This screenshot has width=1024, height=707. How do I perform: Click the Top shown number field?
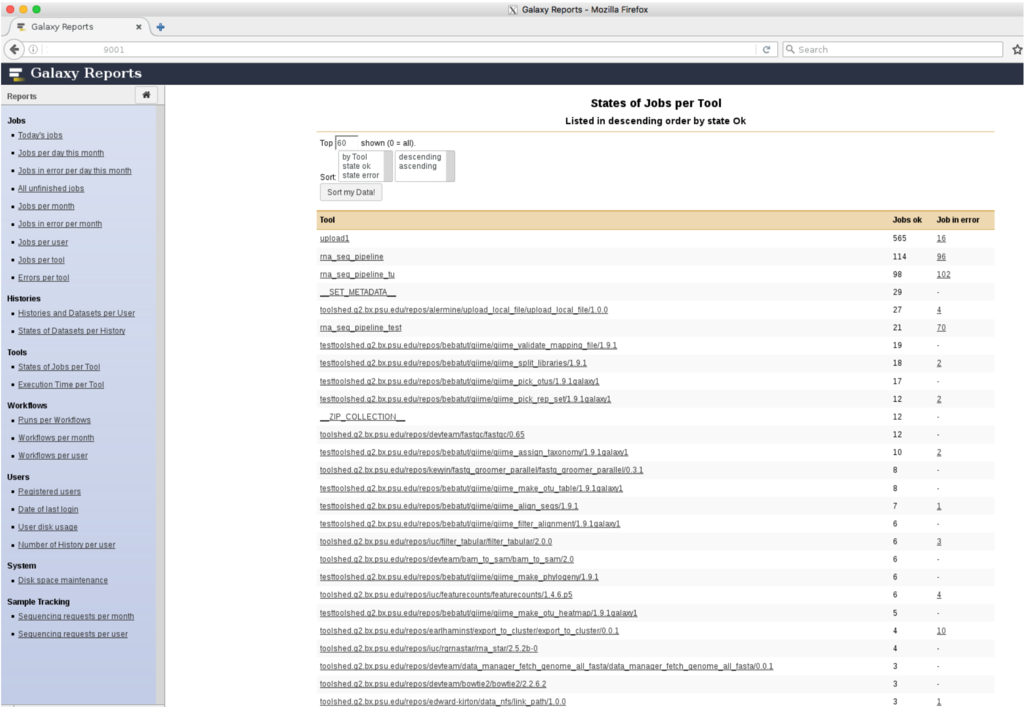coord(346,142)
